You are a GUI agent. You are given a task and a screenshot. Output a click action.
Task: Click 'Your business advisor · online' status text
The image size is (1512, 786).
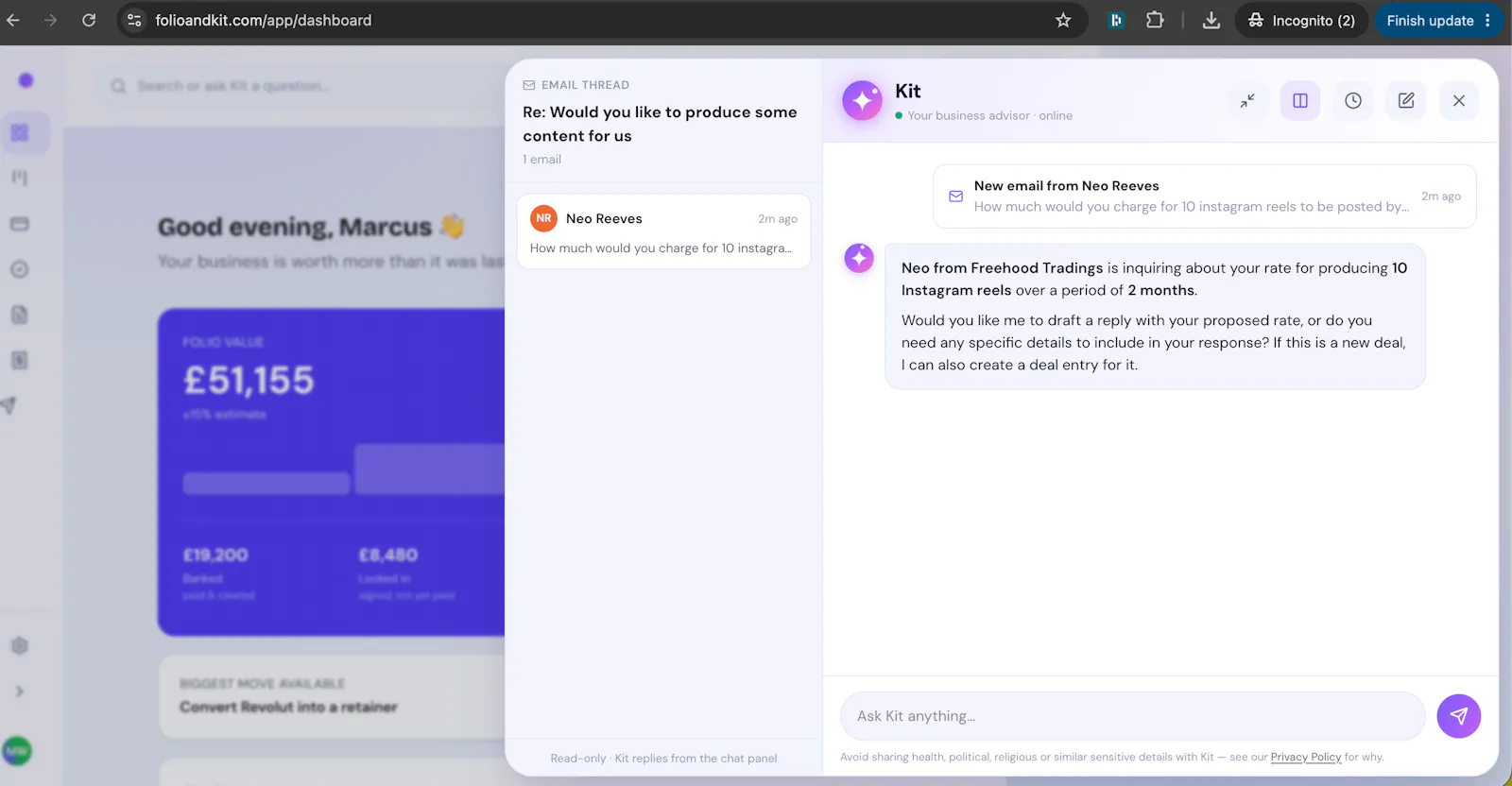point(989,115)
